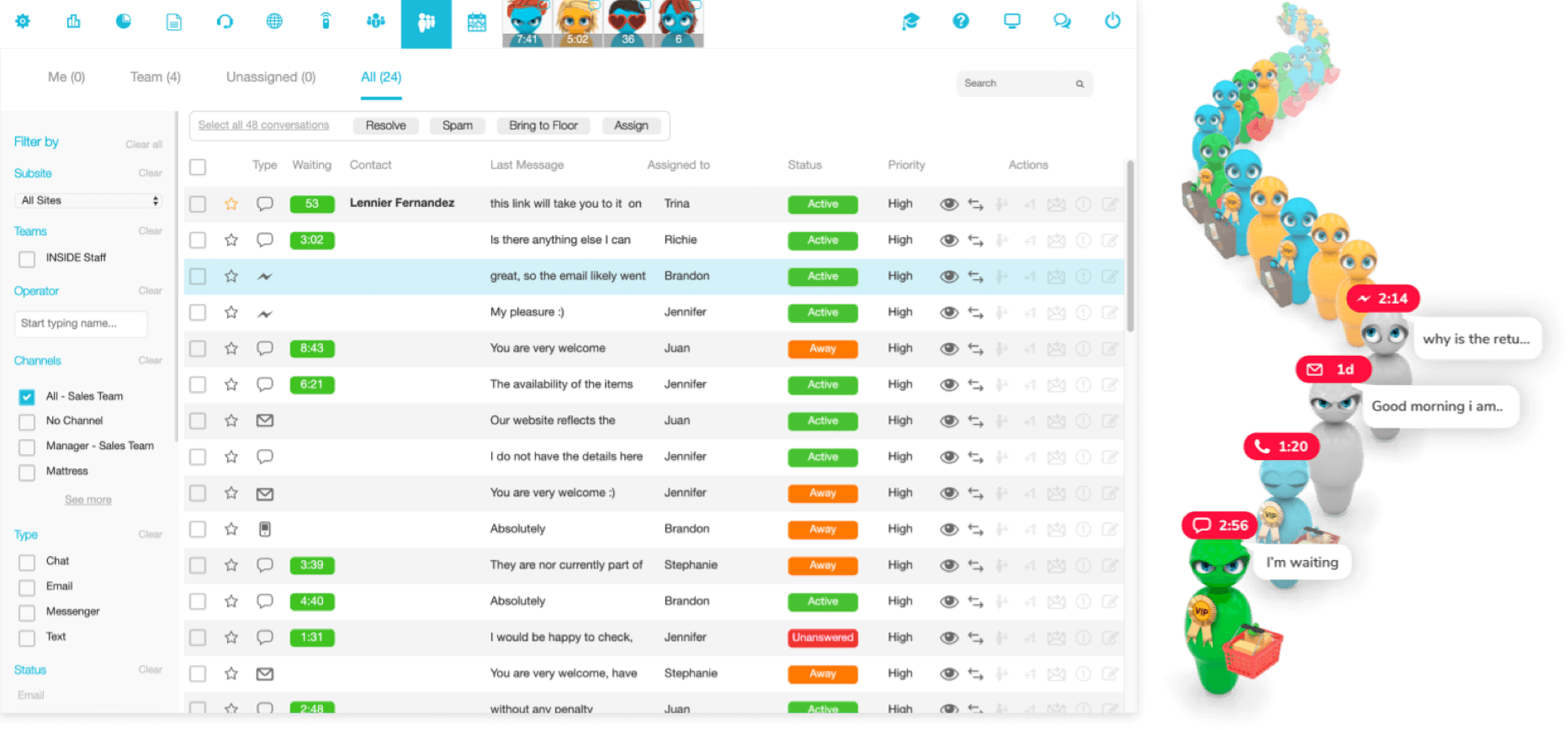1568x730 pixels.
Task: Click envelope action icon in Lennier Fernandez row
Action: 1057,204
